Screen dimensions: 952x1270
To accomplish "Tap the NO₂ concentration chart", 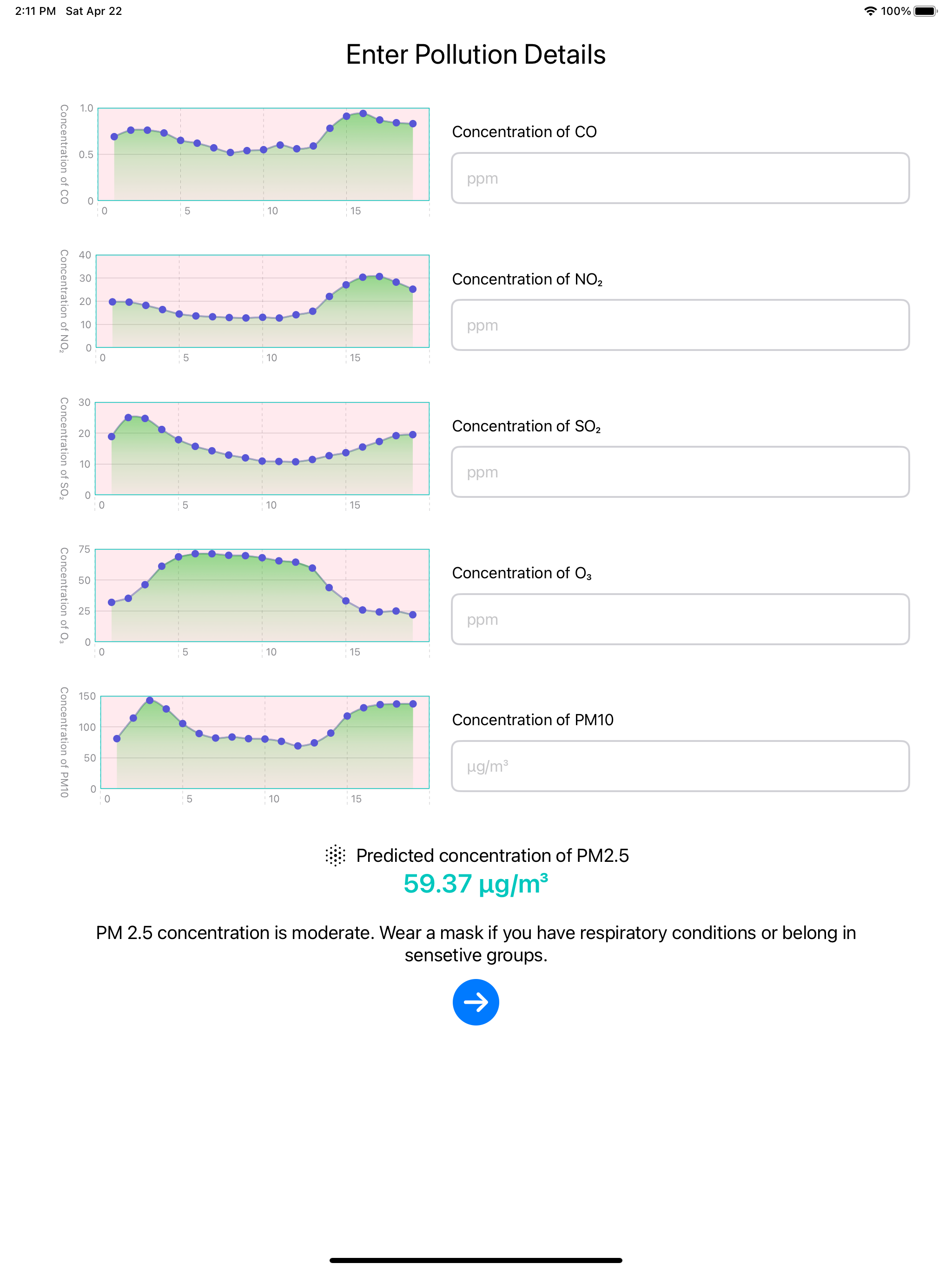I will 262,301.
